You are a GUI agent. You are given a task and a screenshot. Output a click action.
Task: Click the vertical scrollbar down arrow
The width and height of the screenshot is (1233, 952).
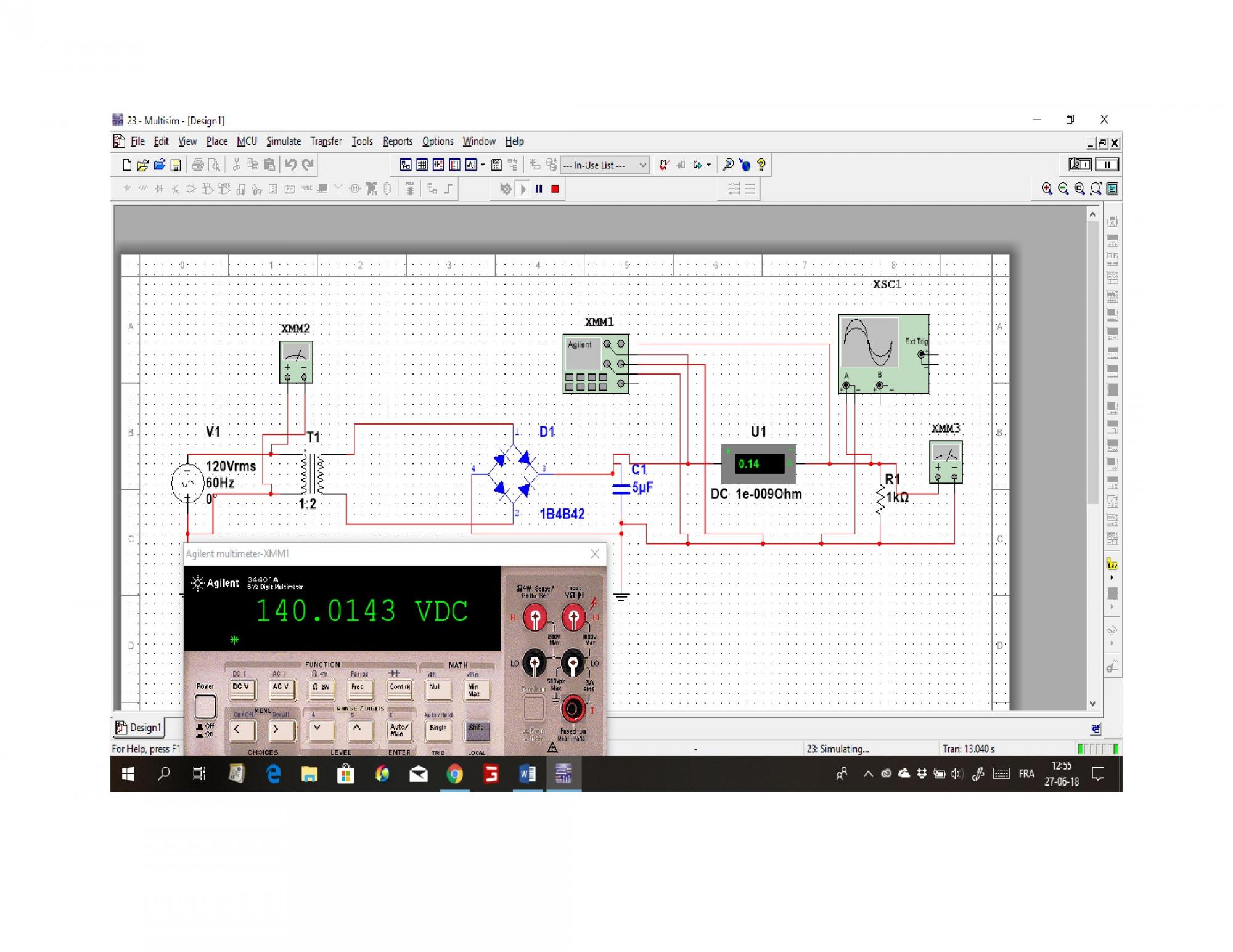click(x=1092, y=704)
